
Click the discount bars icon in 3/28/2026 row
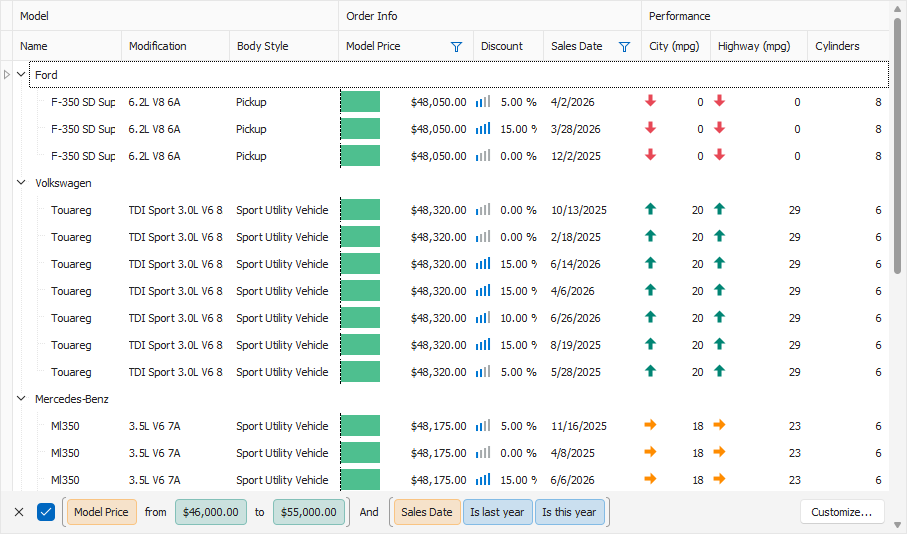coord(482,128)
